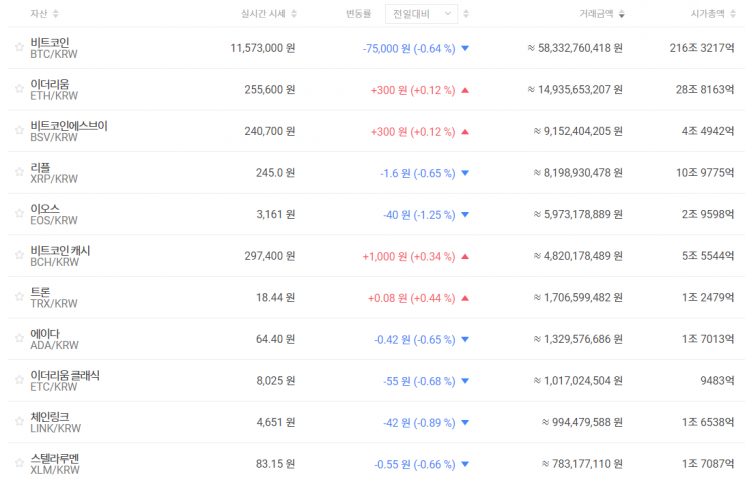The image size is (745, 482).
Task: Click the volume ≈ 9,152,404,205 원
Action: (x=578, y=131)
